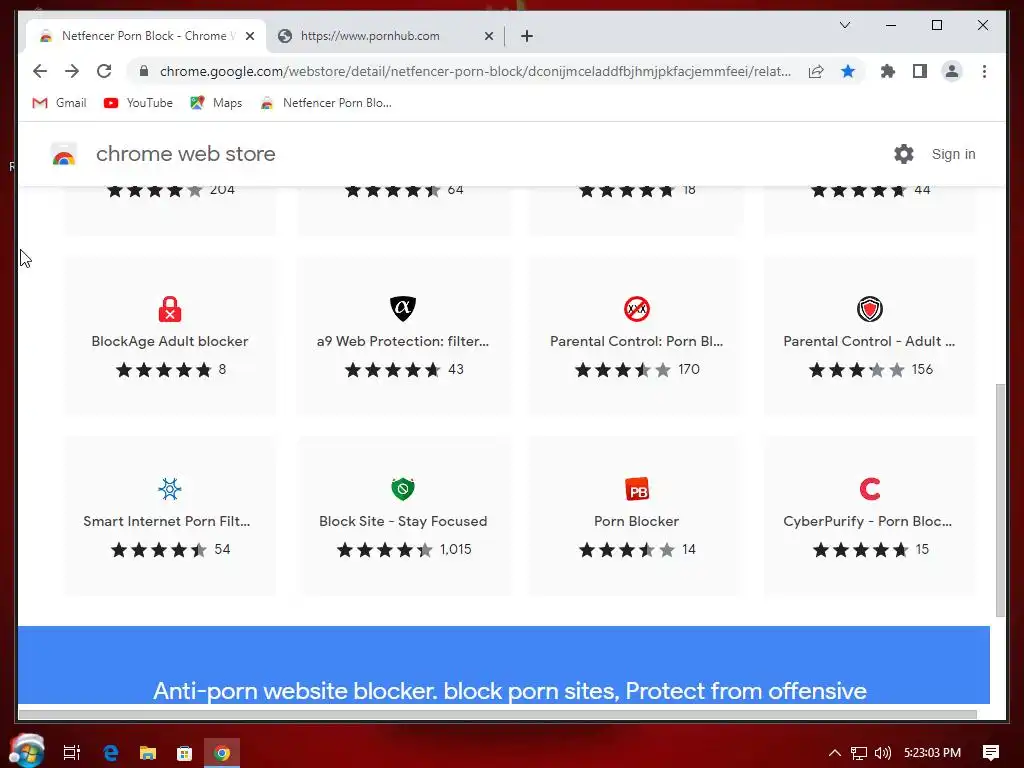The height and width of the screenshot is (768, 1024).
Task: Show hidden system tray icons
Action: (834, 753)
